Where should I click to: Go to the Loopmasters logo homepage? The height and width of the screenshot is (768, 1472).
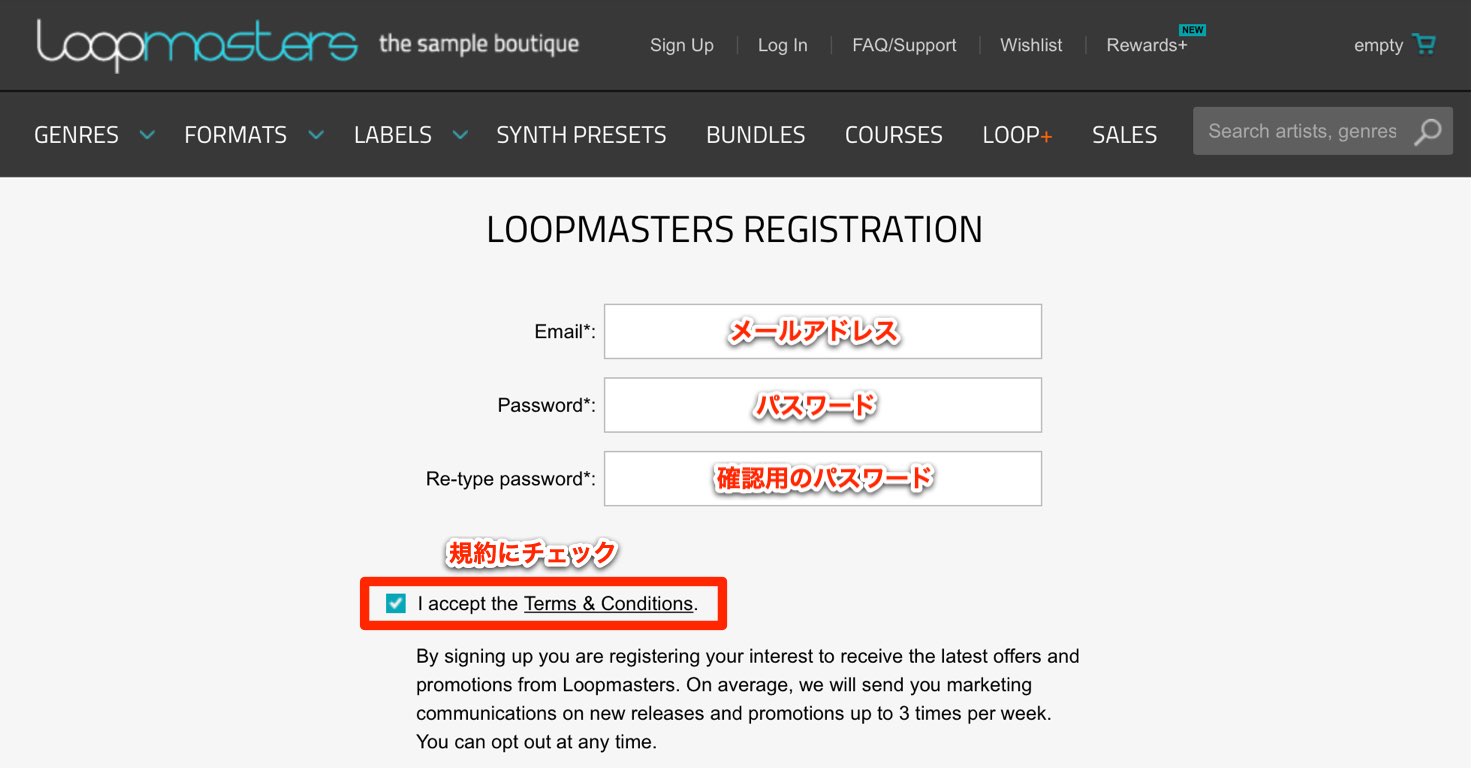[197, 44]
